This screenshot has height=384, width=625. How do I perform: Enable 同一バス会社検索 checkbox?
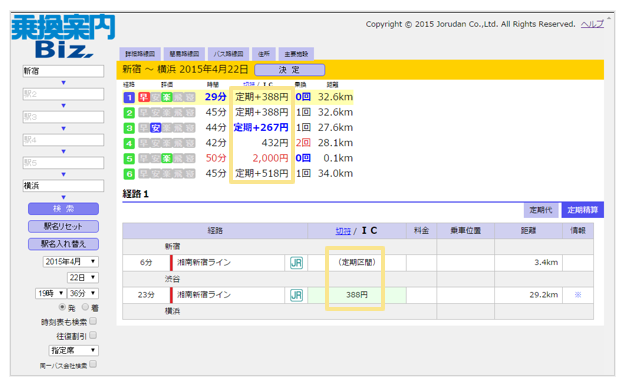(x=93, y=364)
